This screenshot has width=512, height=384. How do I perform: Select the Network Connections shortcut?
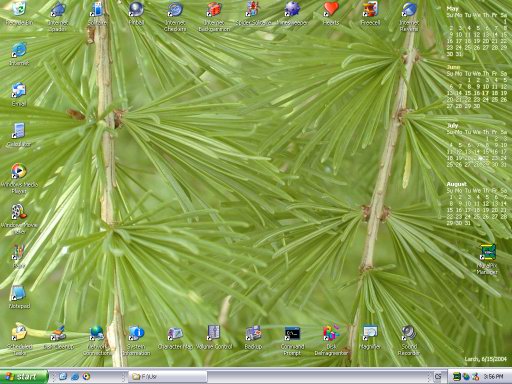click(97, 340)
